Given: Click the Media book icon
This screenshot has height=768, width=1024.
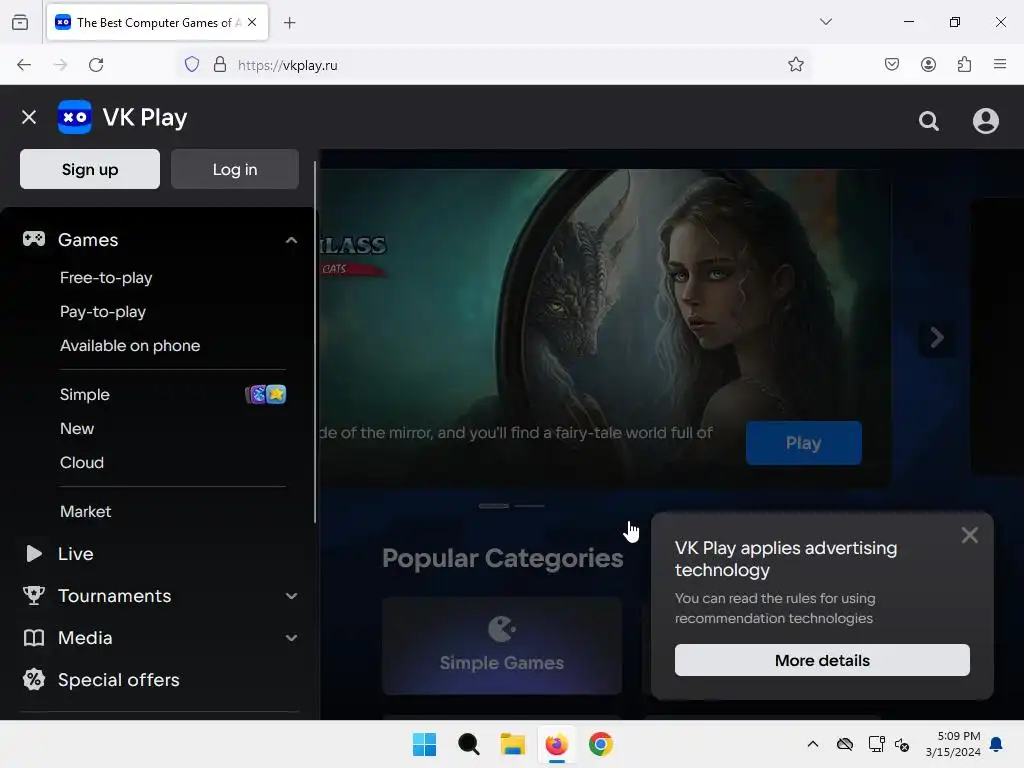Looking at the screenshot, I should (34, 637).
